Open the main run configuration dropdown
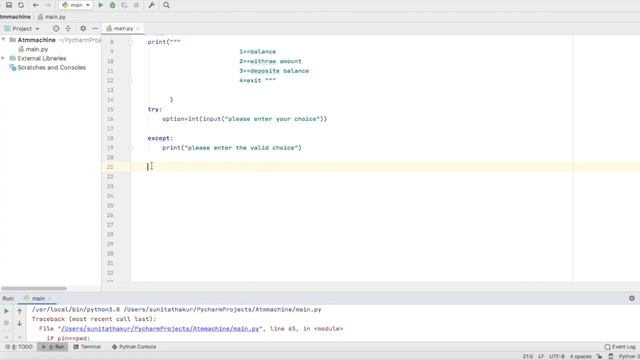 76,5
